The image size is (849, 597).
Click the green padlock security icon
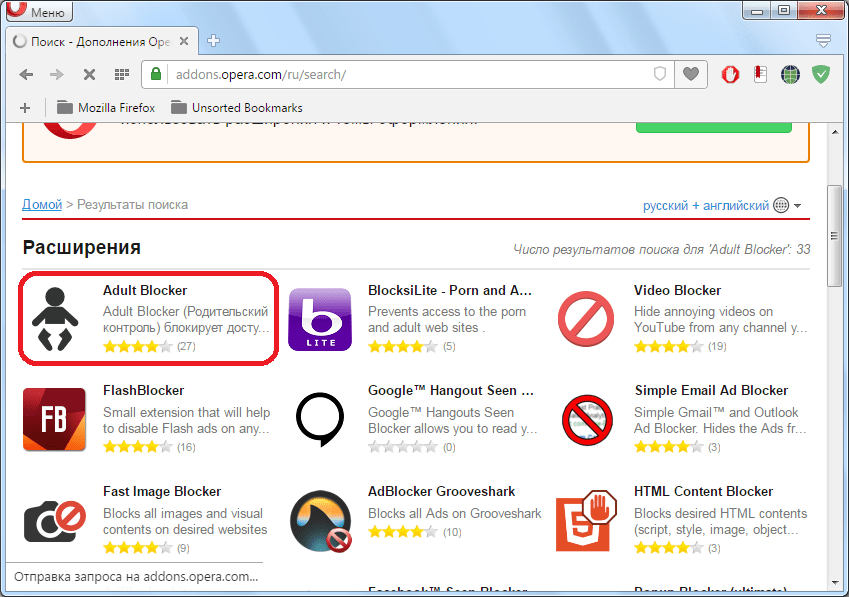coord(156,74)
